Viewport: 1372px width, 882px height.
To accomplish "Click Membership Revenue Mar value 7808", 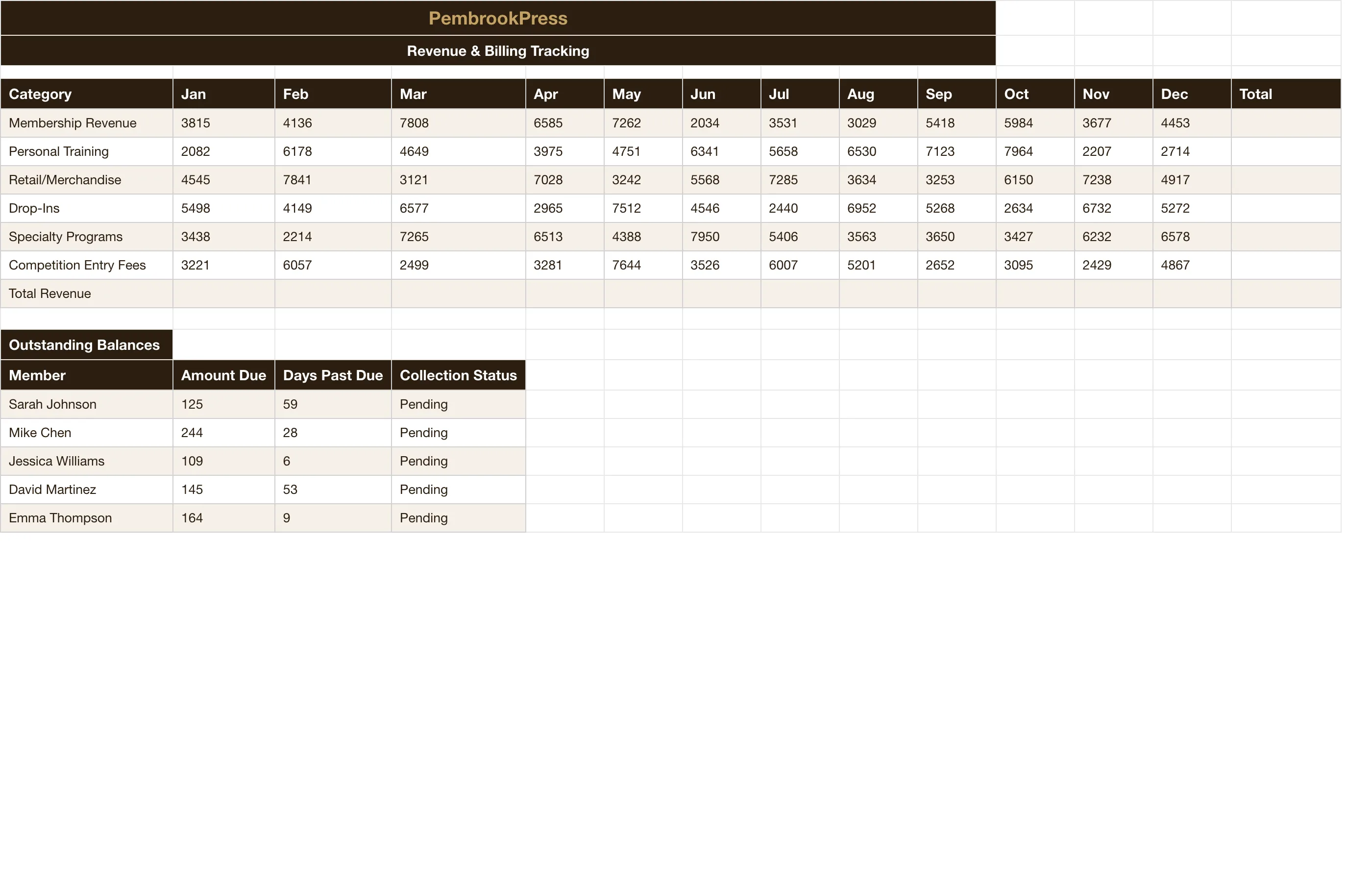I will 458,123.
